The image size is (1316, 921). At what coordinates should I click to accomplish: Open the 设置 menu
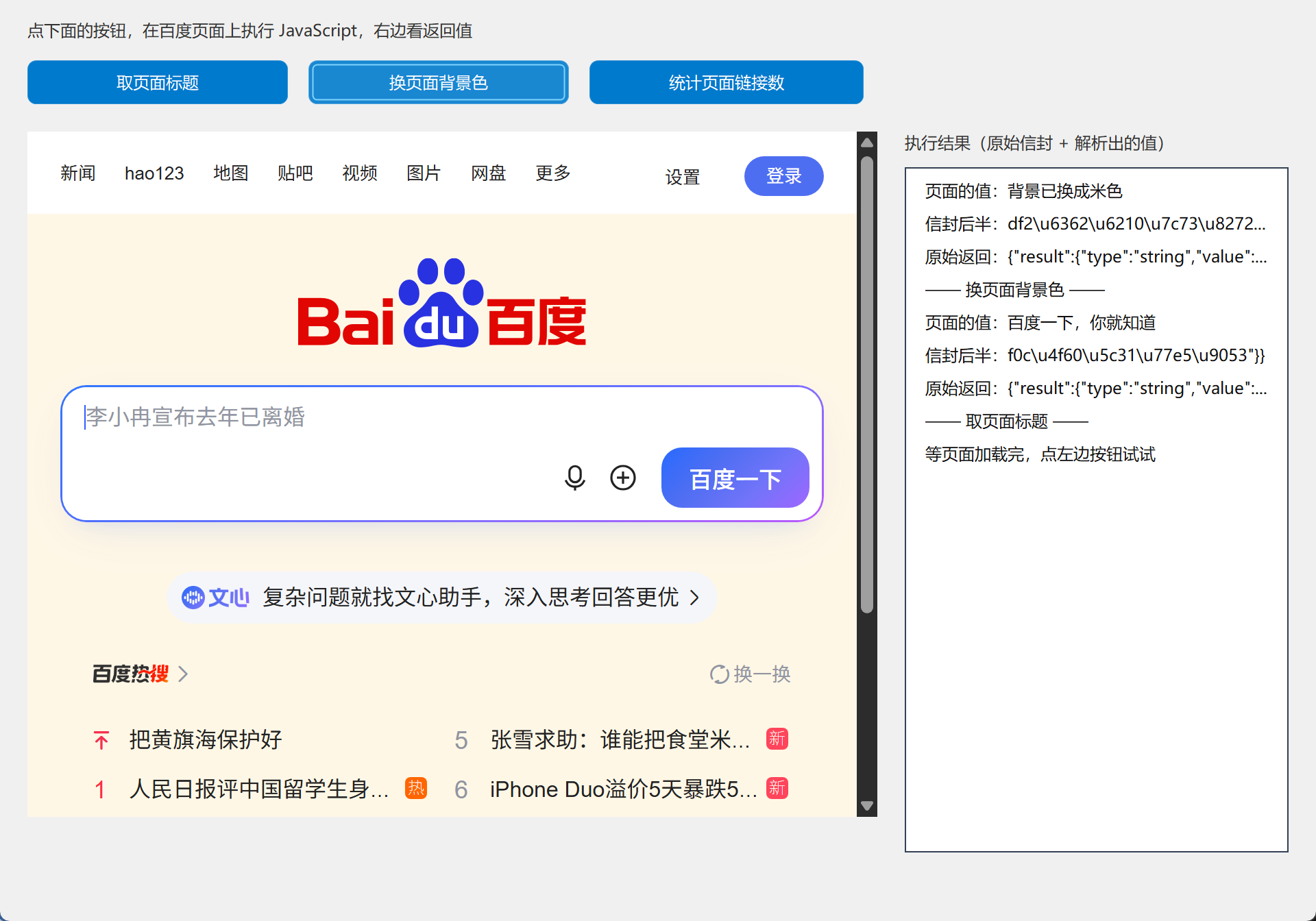683,177
